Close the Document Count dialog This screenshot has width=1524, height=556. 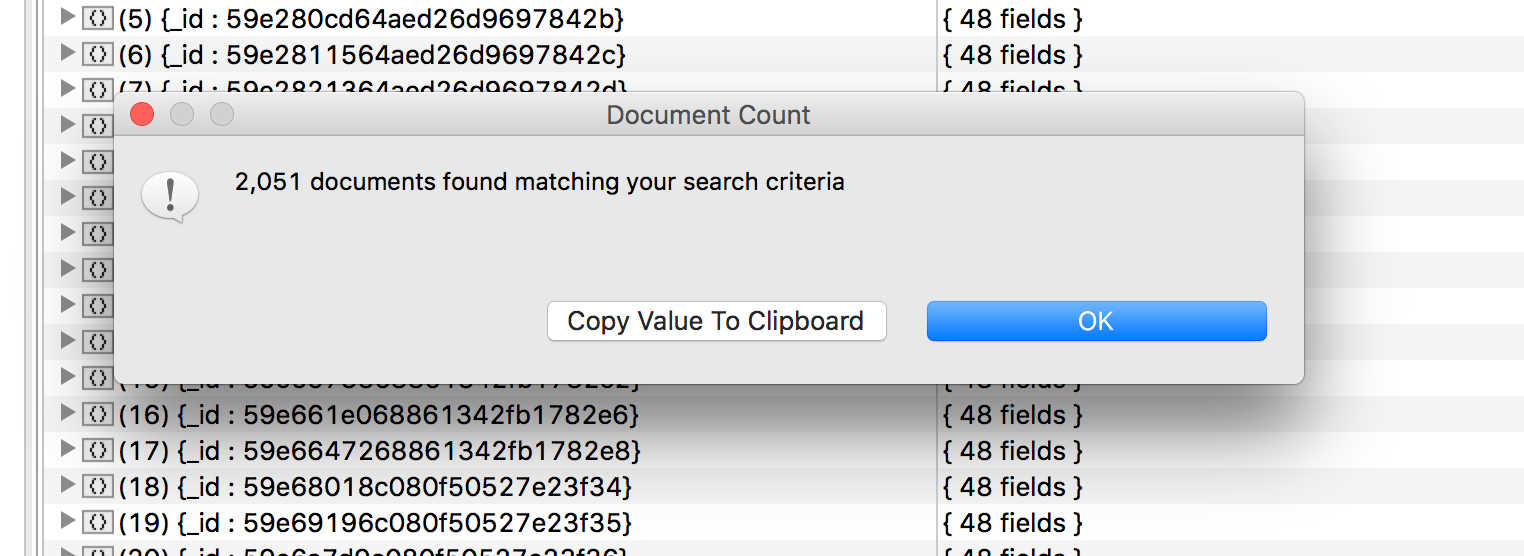[x=142, y=115]
